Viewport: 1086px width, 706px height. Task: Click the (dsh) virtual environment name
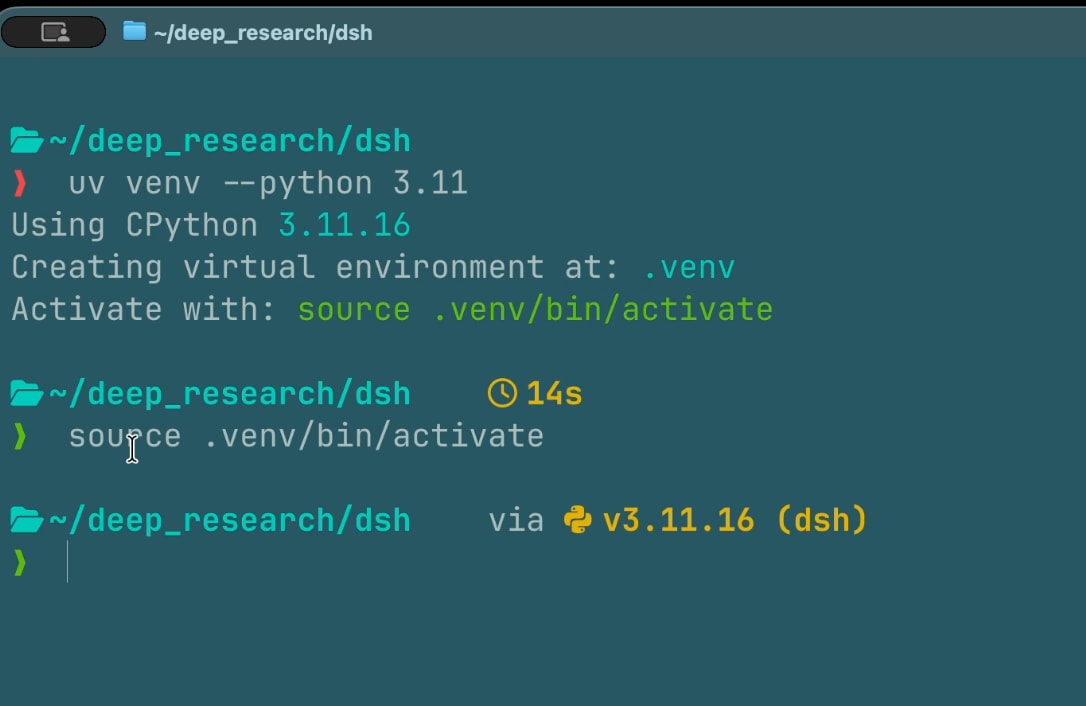822,520
